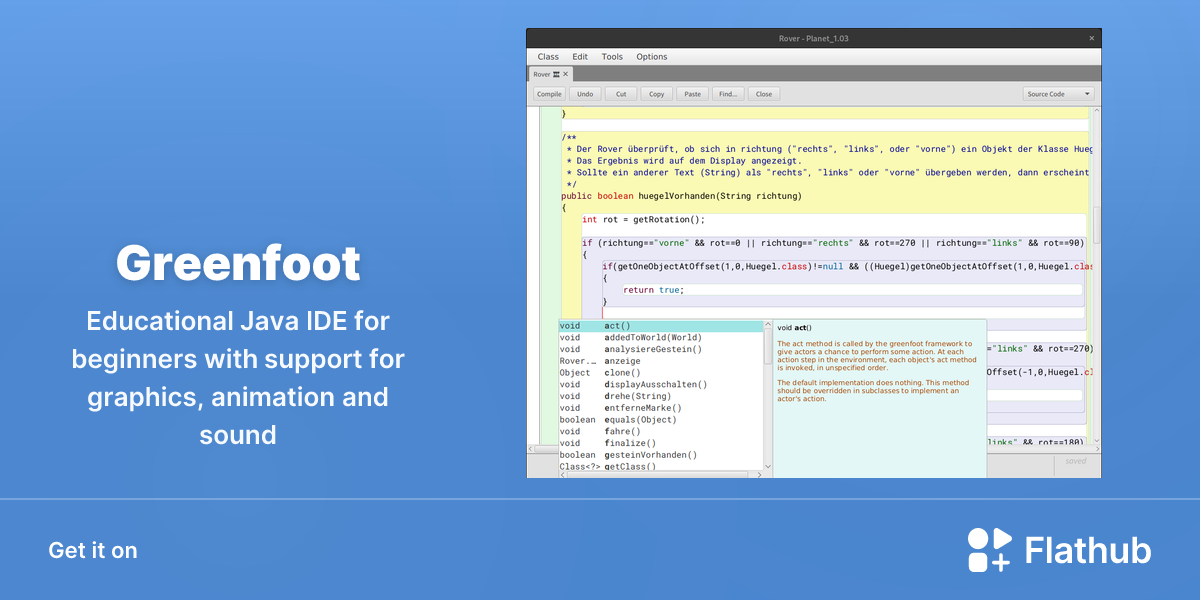This screenshot has height=600, width=1200.
Task: Click the 'void act()' documentation heading
Action: 795,327
